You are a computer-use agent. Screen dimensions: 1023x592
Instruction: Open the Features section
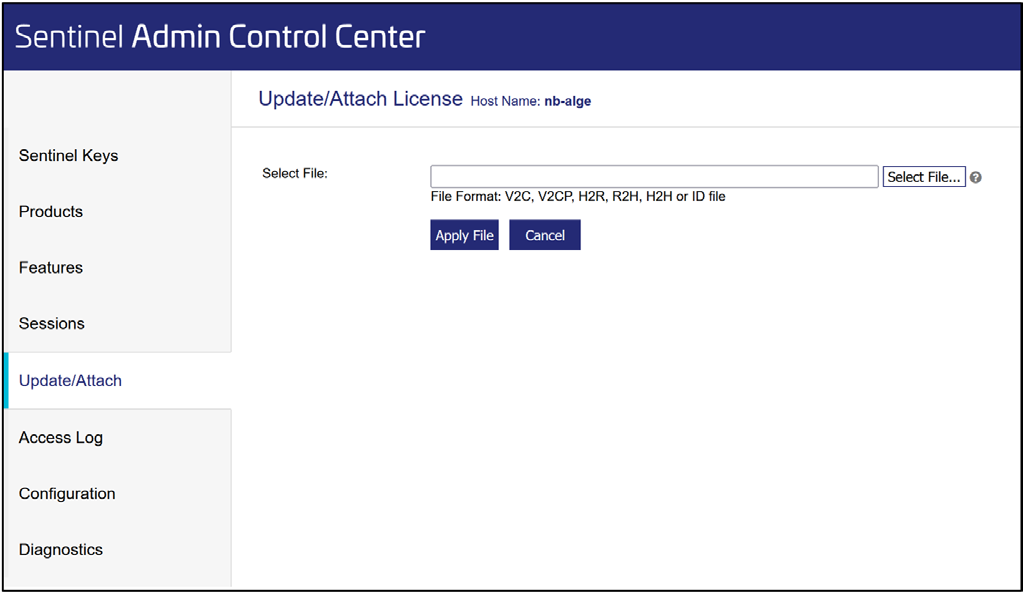click(x=51, y=268)
